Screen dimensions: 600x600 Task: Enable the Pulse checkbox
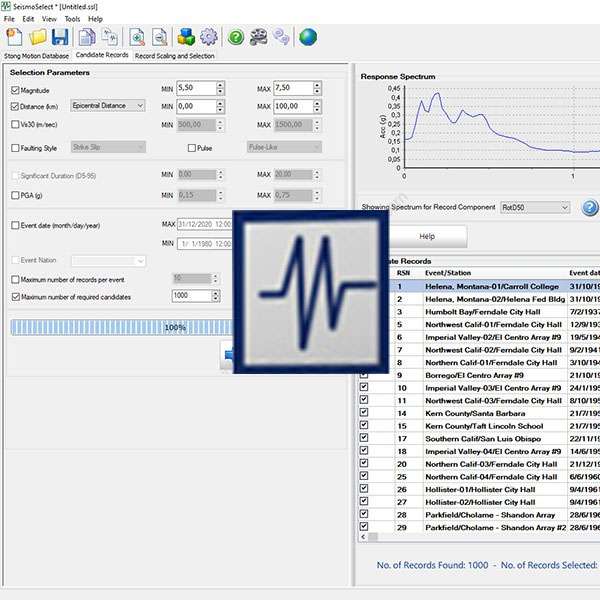[192, 148]
